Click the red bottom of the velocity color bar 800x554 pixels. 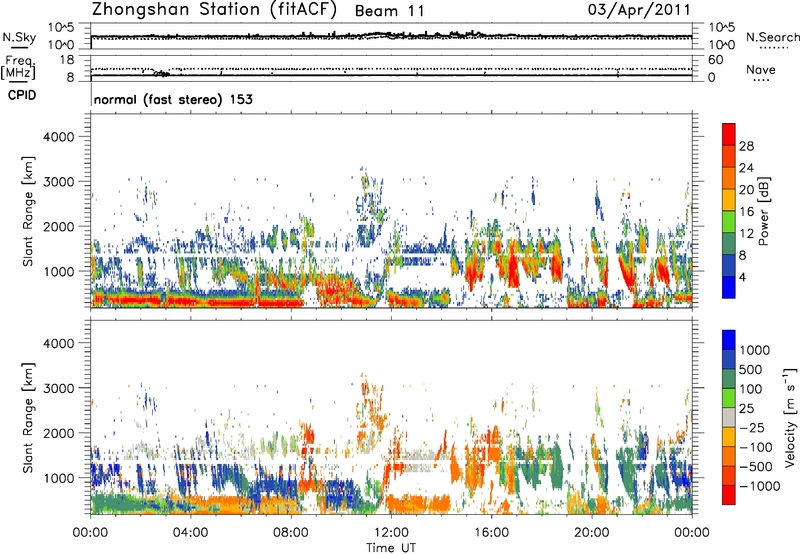729,495
